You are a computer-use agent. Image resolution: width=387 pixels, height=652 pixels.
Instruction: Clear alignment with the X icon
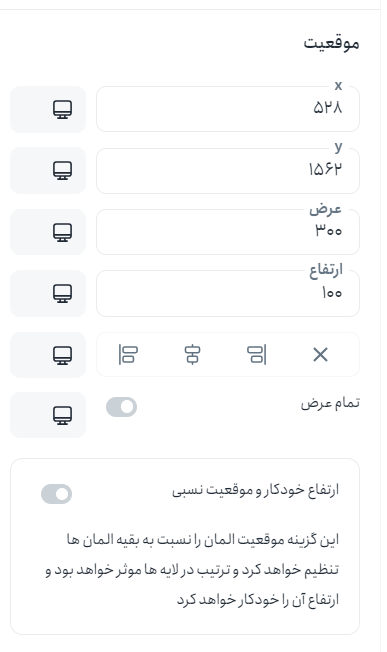320,355
